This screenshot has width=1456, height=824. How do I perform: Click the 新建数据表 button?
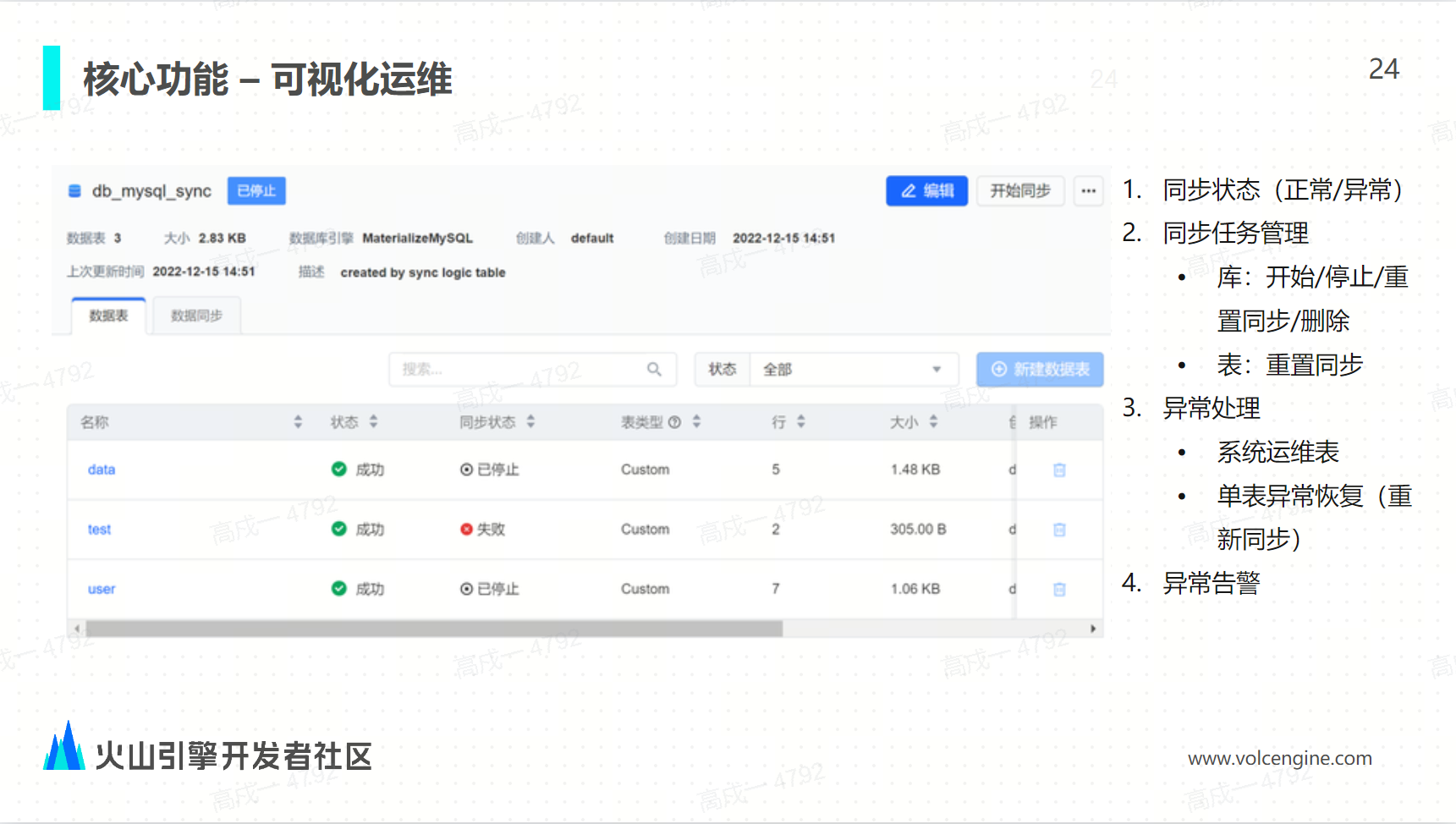[x=1040, y=370]
